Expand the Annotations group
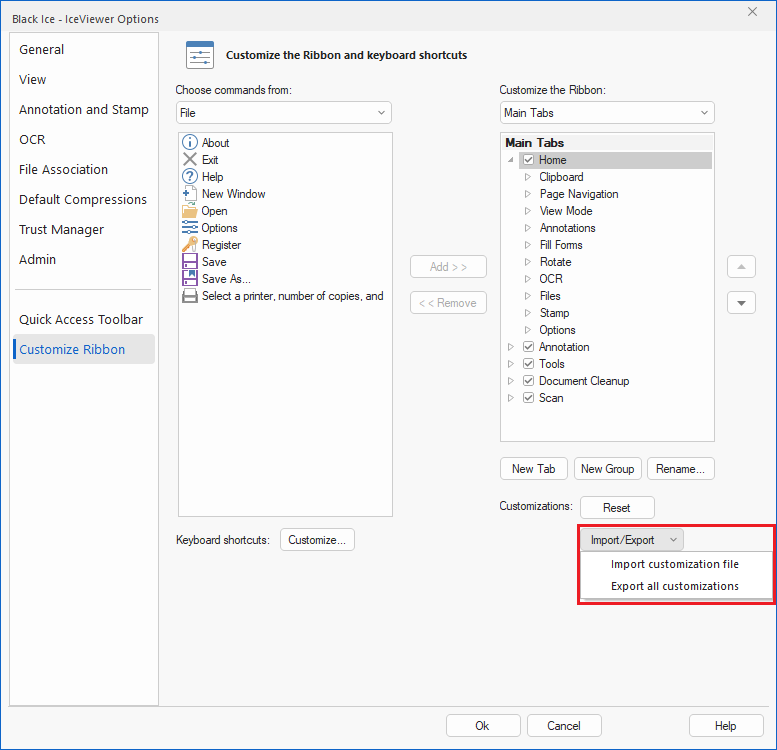Screen dimensions: 777x750 point(528,228)
